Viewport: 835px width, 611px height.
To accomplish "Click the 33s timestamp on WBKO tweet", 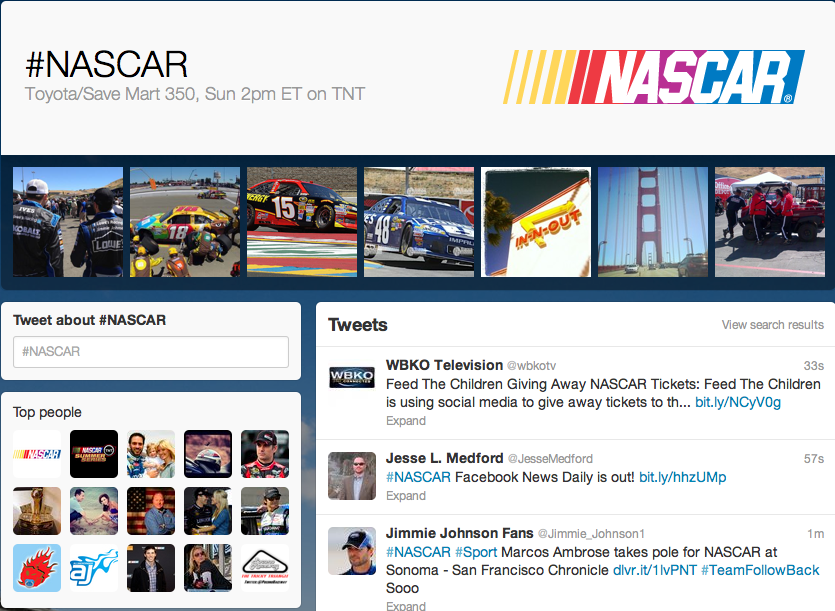I will point(814,365).
